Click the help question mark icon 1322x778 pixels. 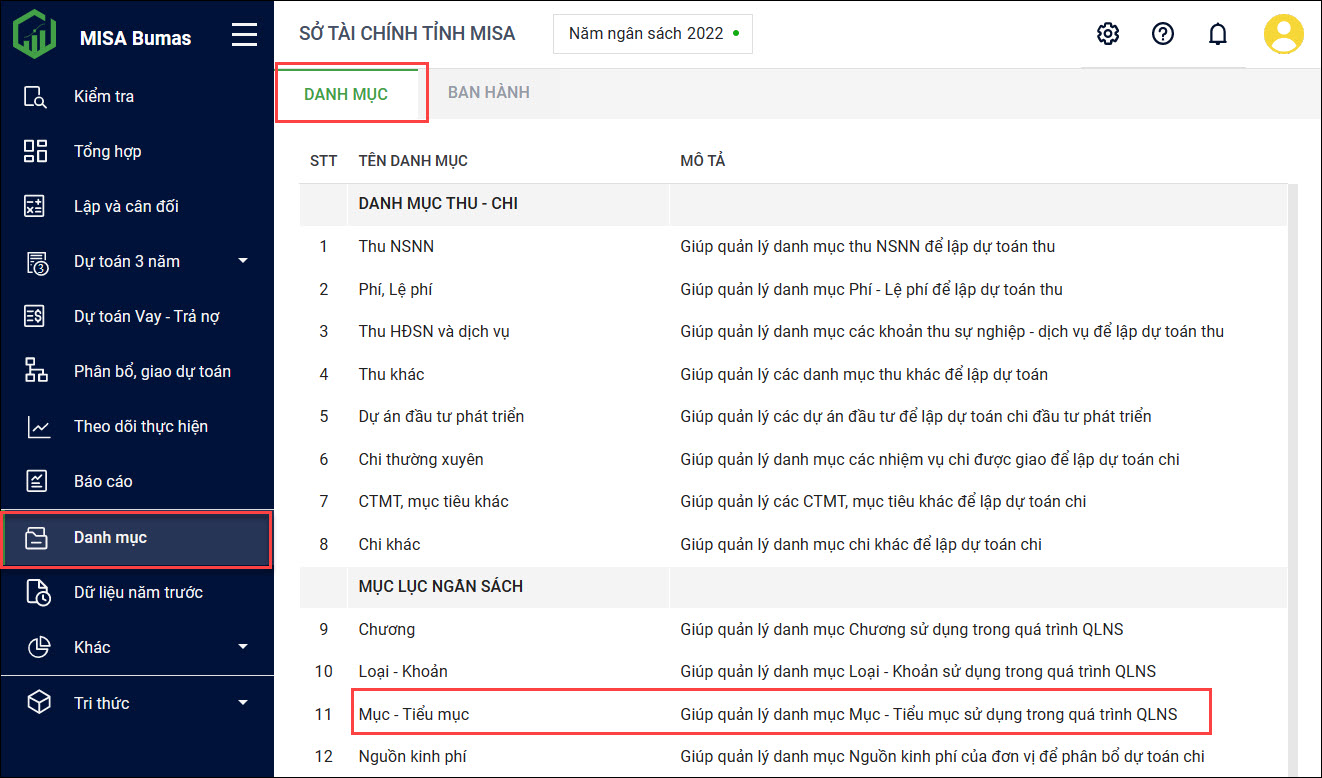(x=1162, y=34)
